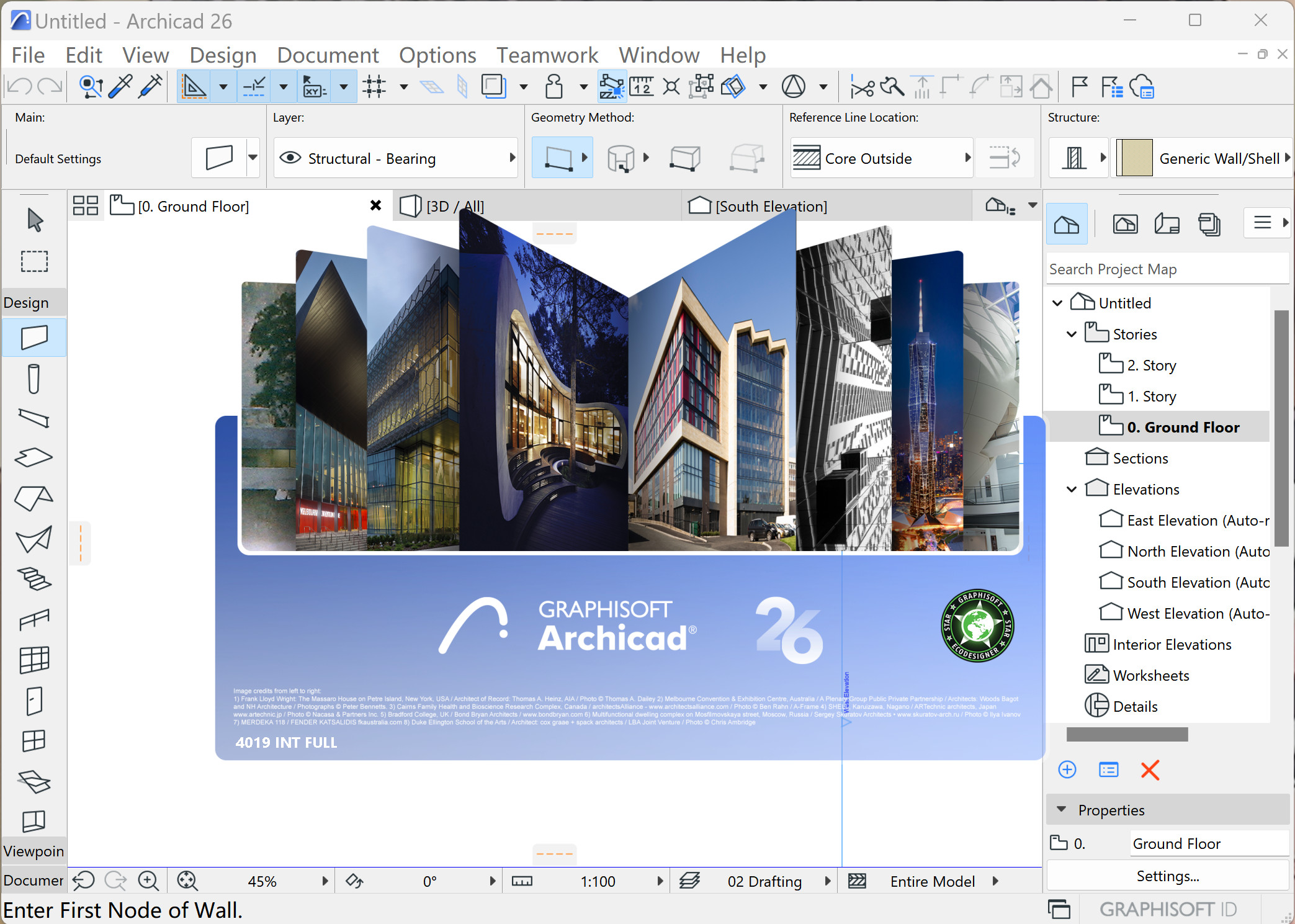Pick up parameters with the eyedropper
Image resolution: width=1295 pixels, height=924 pixels.
[x=120, y=86]
